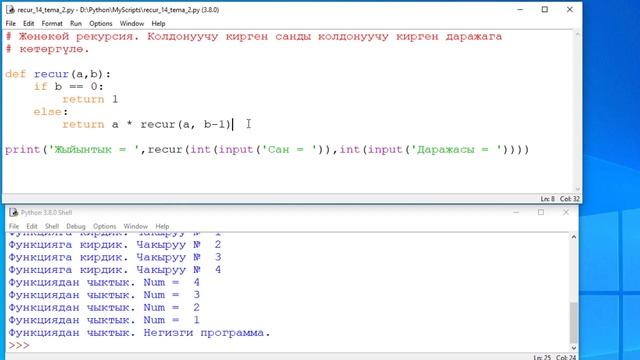Viewport: 640px width, 360px height.
Task: Click the print statement line in editor
Action: point(267,149)
